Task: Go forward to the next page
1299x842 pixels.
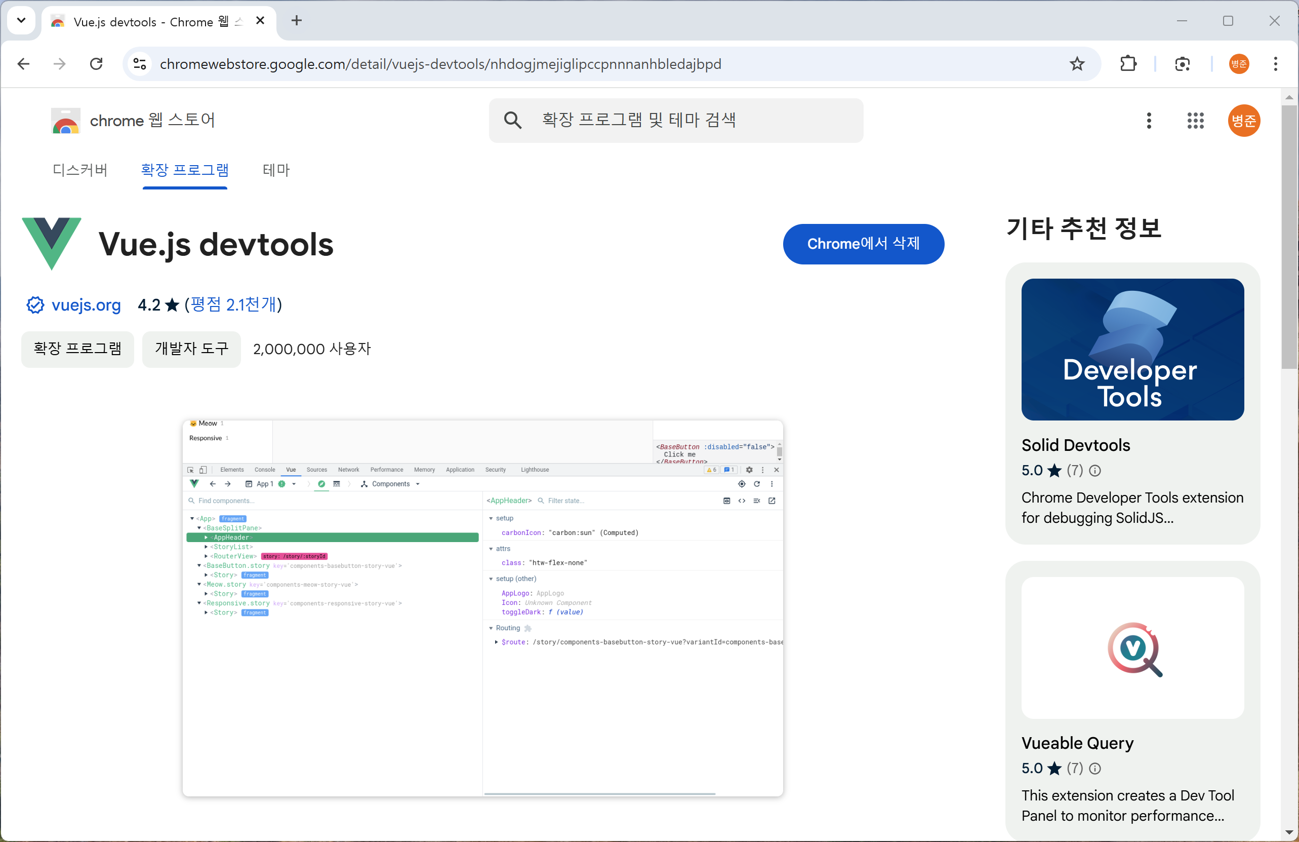Action: (x=60, y=64)
